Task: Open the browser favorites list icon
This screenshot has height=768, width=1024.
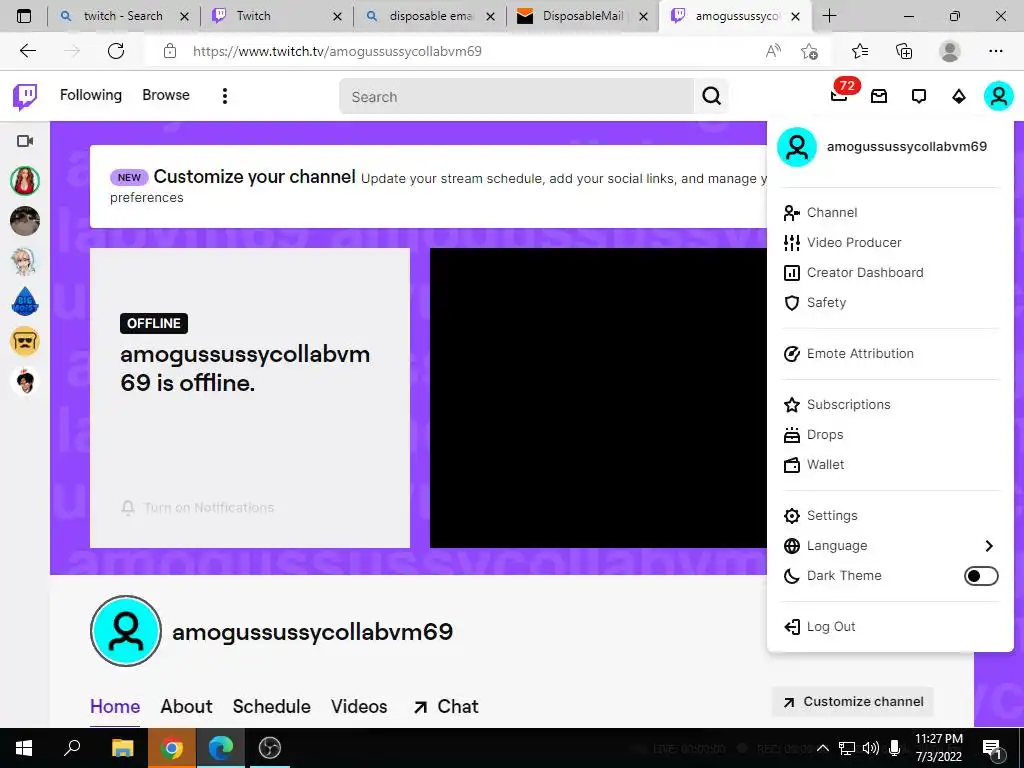Action: [x=860, y=51]
